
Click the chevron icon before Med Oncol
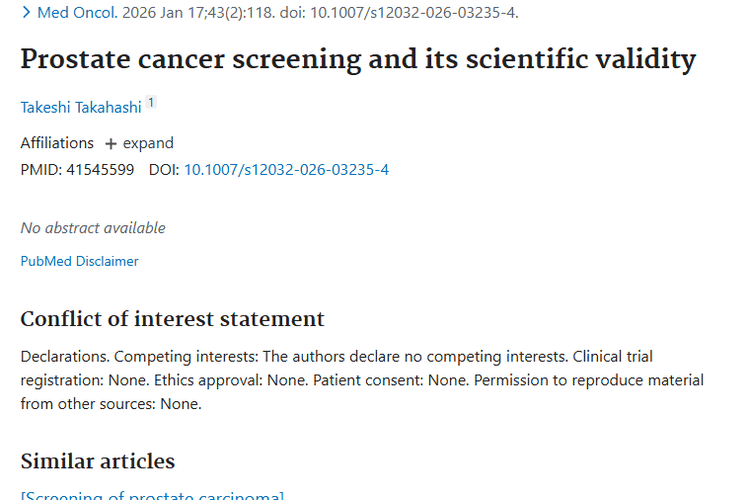coord(26,13)
